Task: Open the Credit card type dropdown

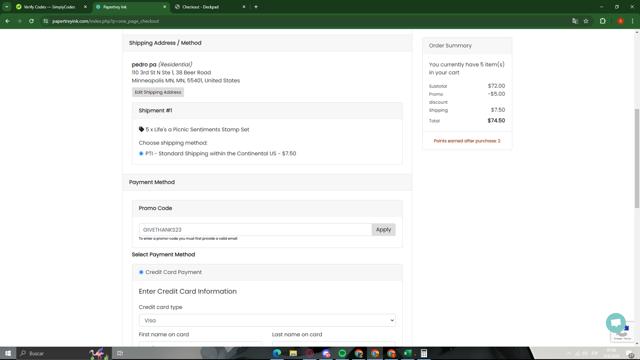Action: pos(267,320)
